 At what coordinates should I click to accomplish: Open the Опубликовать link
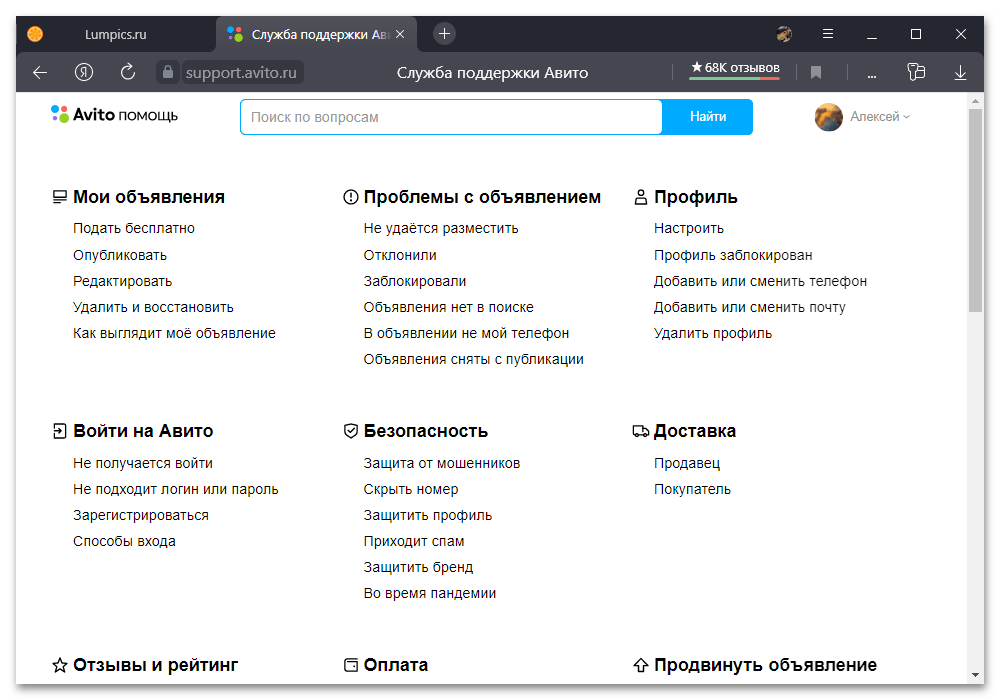[120, 255]
